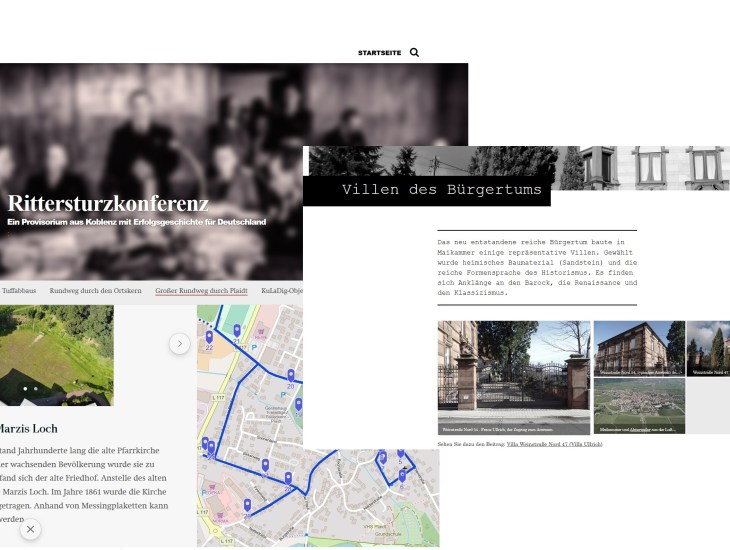Screen dimensions: 730x550
Task: Open Villa Weinstraße Nord 47 article link
Action: point(554,442)
